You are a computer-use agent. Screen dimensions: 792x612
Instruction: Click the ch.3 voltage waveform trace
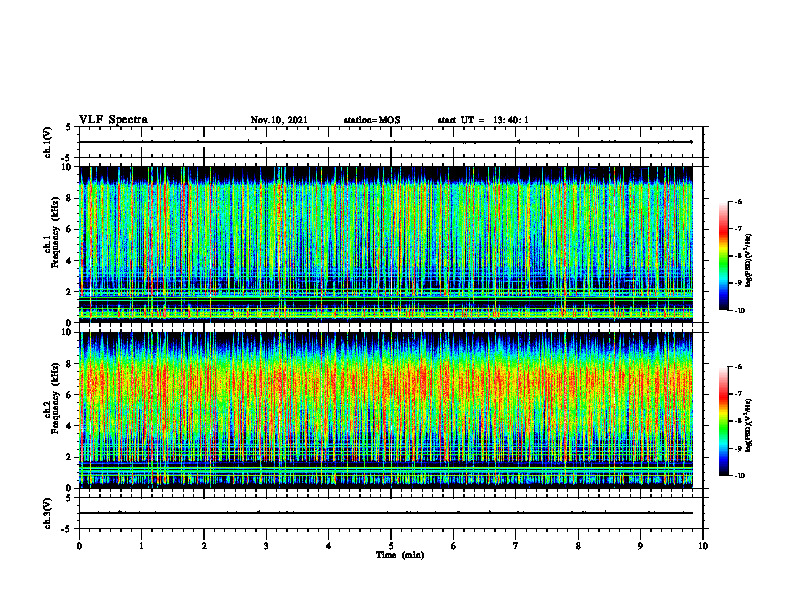click(386, 513)
